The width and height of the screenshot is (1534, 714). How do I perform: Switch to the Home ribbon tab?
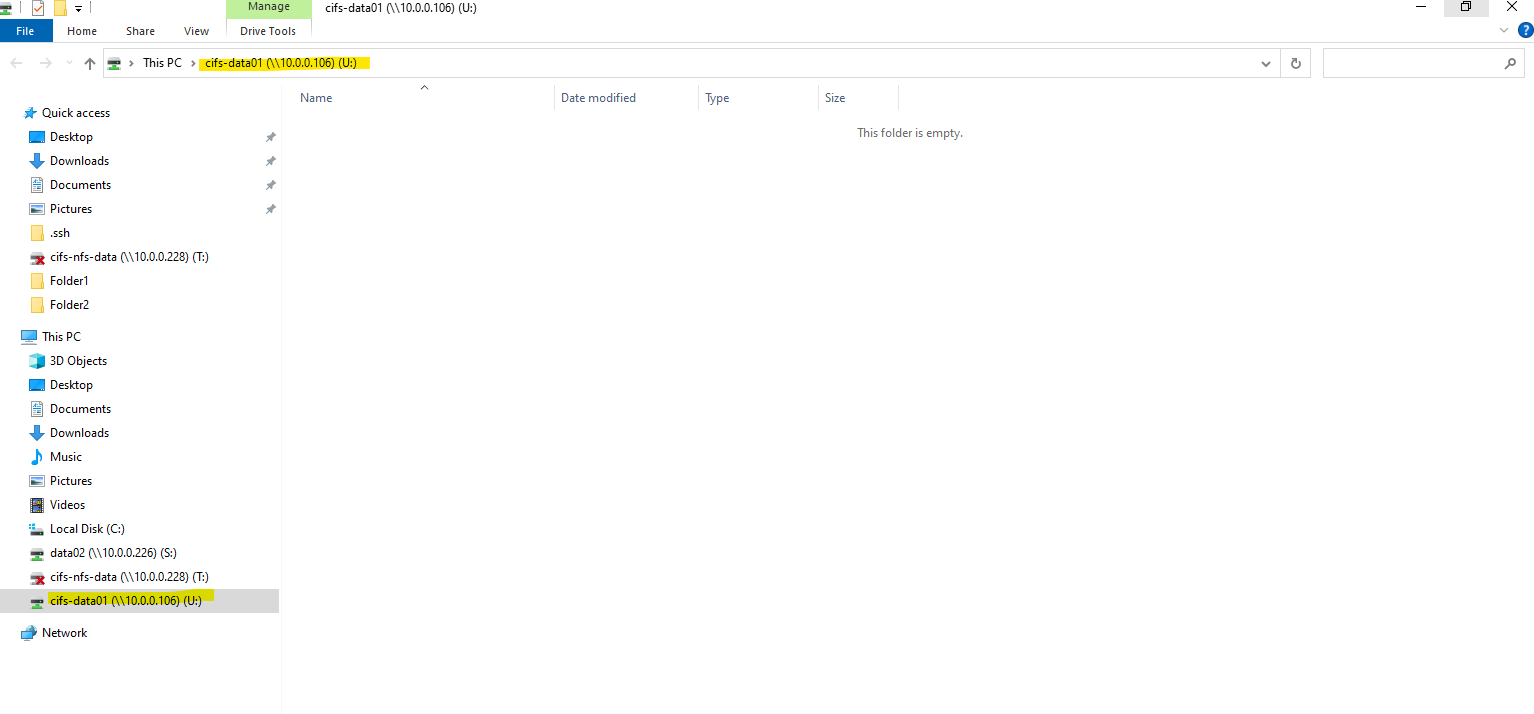tap(82, 31)
